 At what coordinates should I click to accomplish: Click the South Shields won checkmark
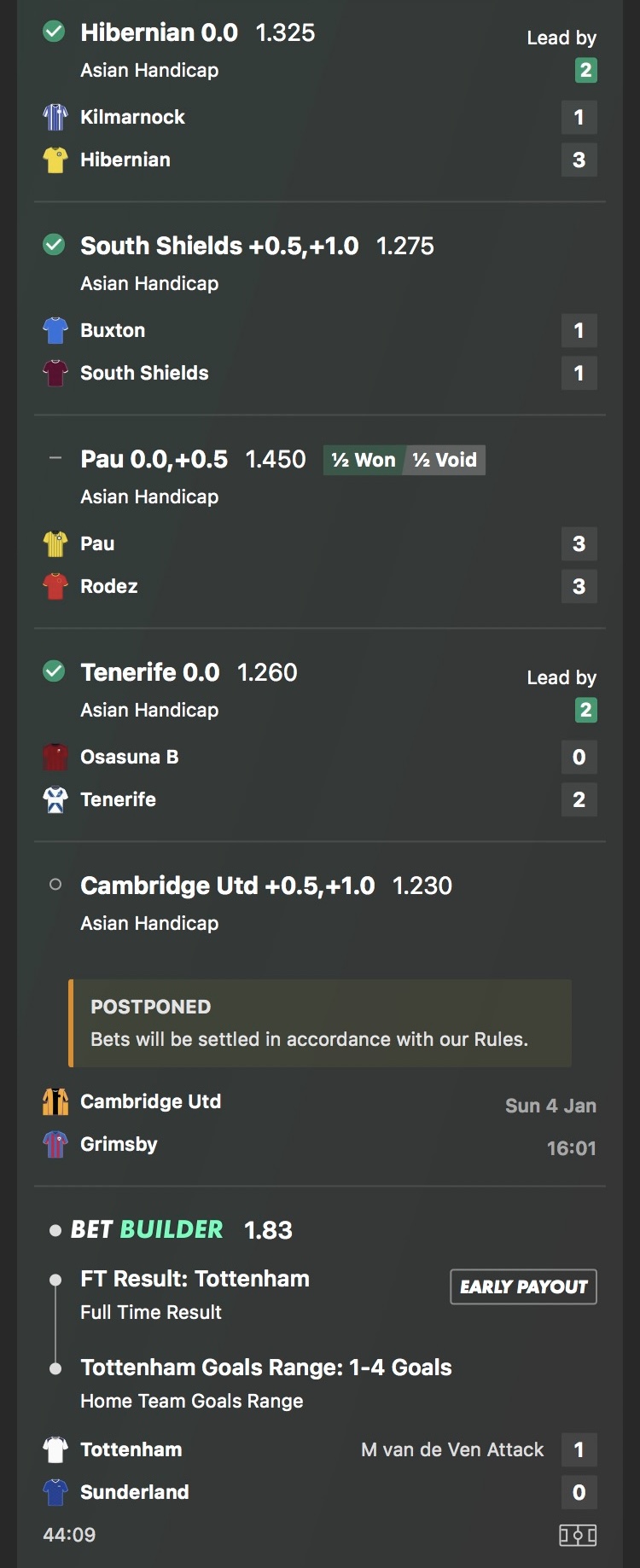tap(54, 246)
